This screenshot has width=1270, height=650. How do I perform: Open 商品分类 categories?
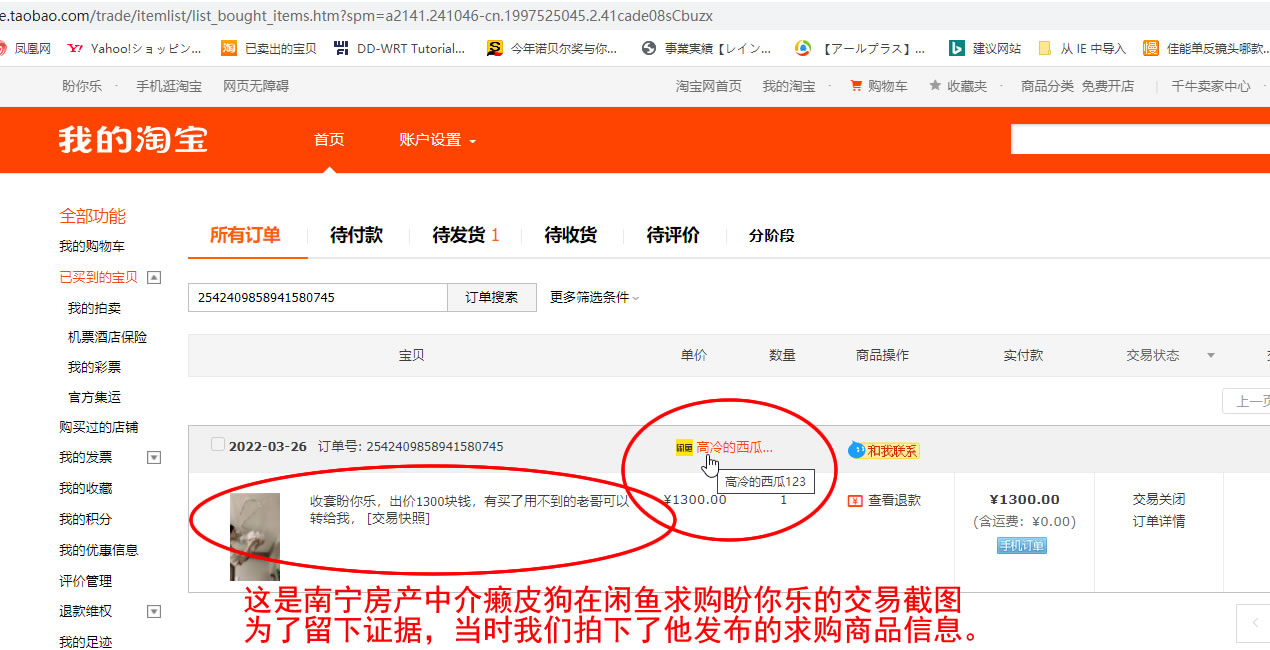click(1047, 86)
